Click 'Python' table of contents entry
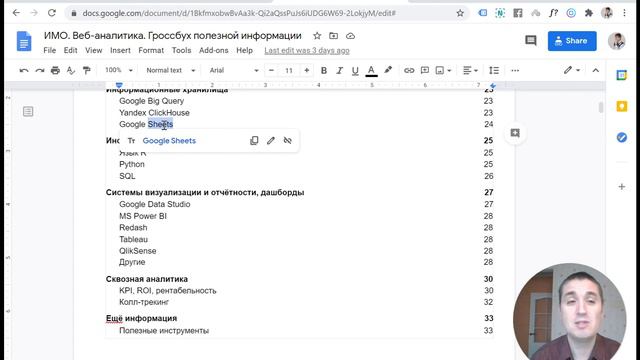This screenshot has width=640, height=360. [132, 164]
